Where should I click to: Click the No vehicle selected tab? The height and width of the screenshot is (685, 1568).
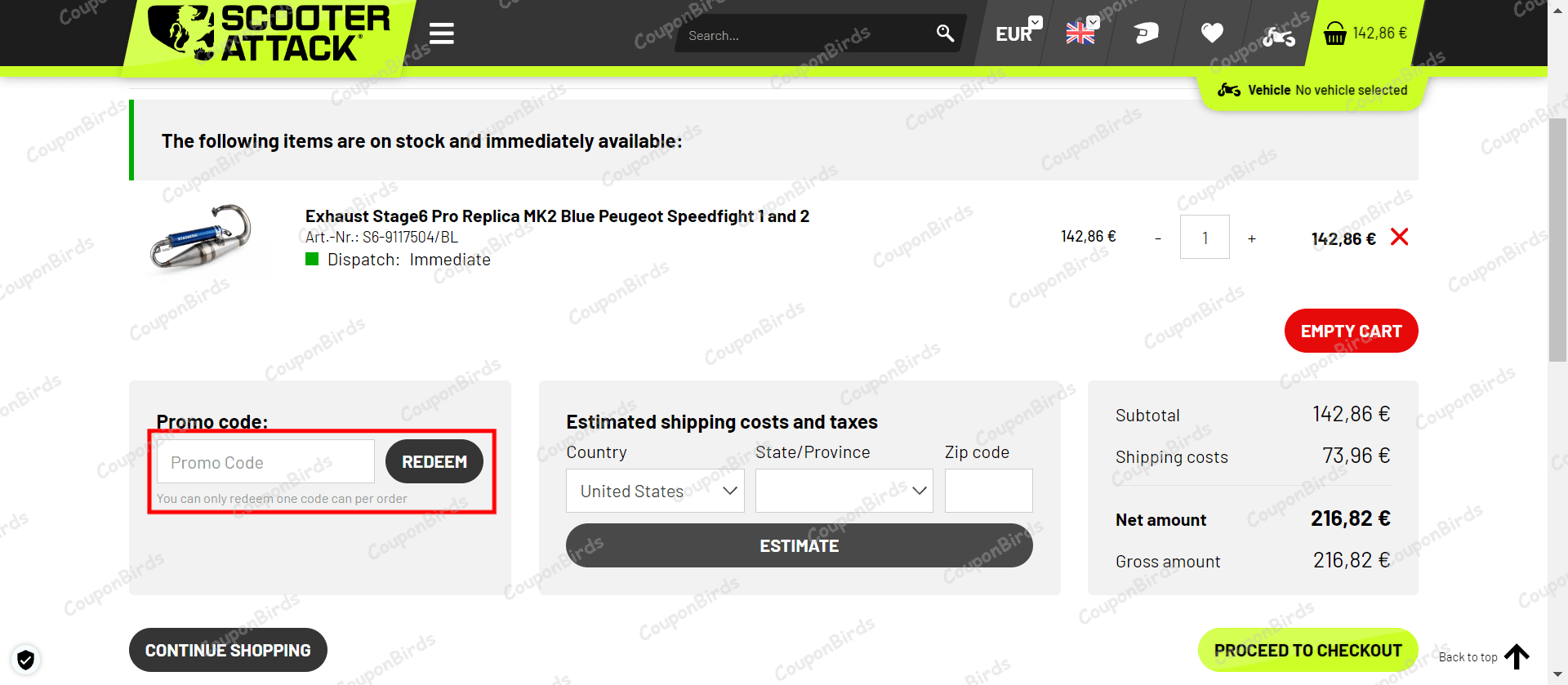pyautogui.click(x=1312, y=90)
